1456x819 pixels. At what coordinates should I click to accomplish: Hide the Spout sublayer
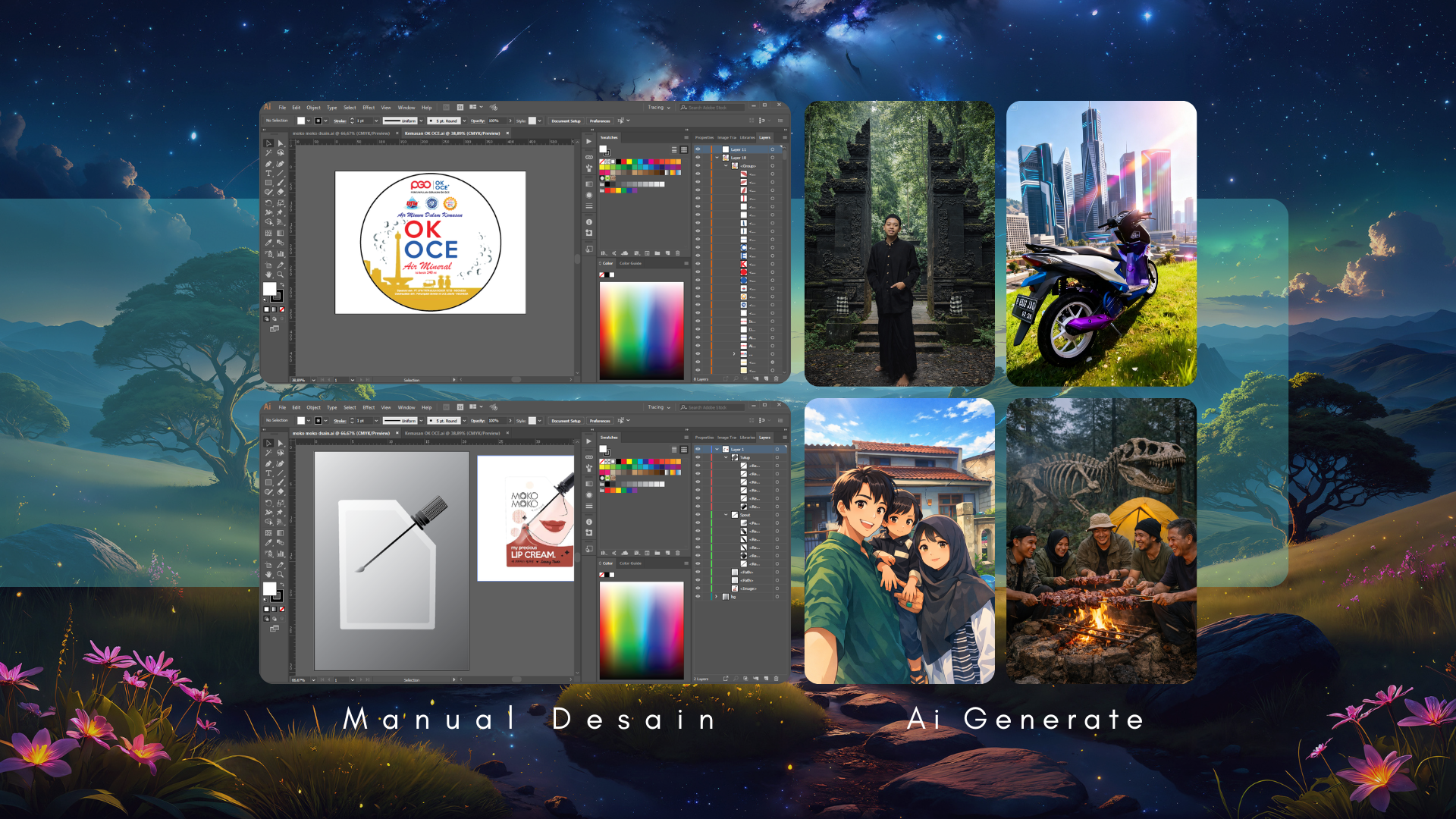[x=698, y=515]
